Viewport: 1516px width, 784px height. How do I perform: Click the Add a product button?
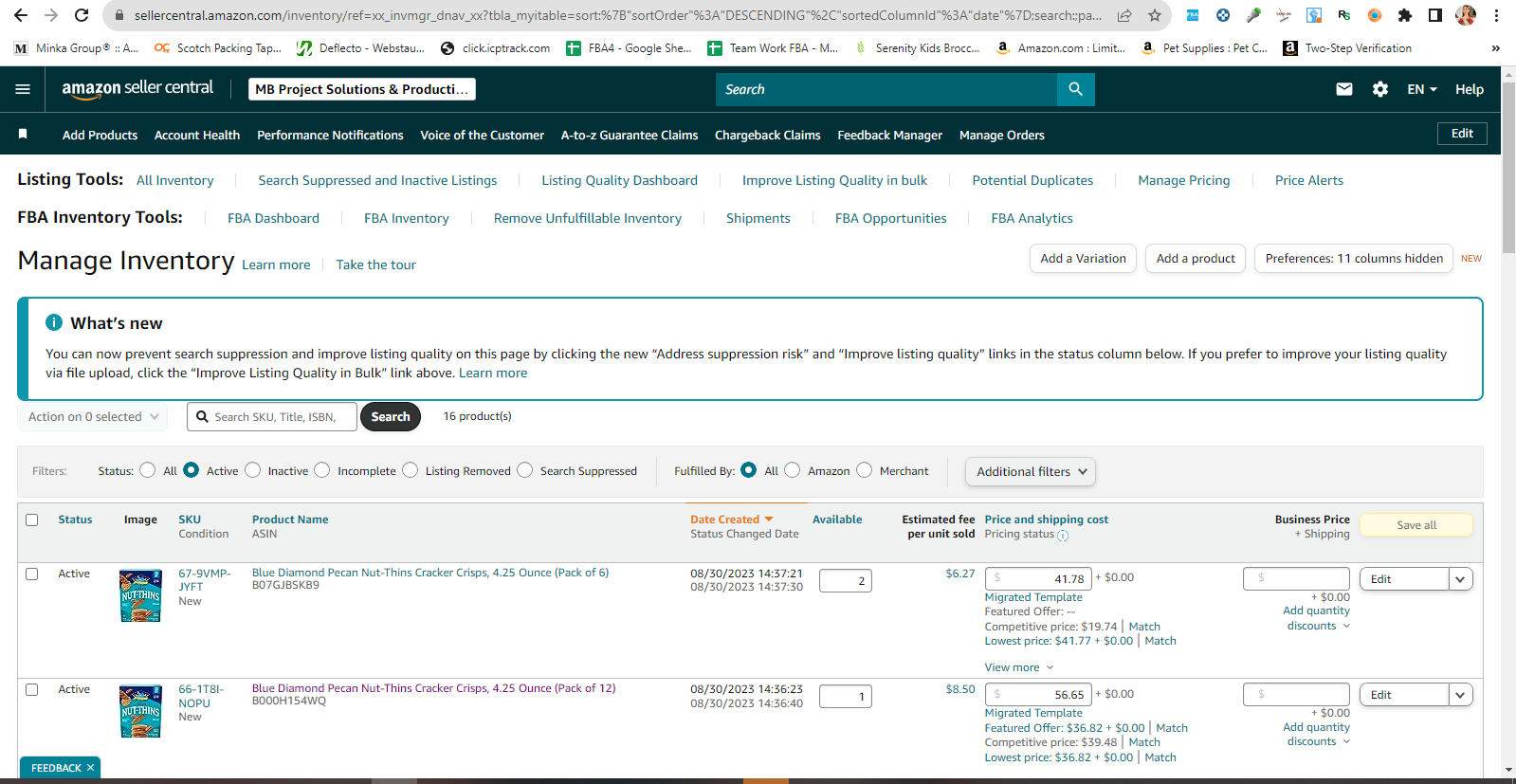[1196, 259]
